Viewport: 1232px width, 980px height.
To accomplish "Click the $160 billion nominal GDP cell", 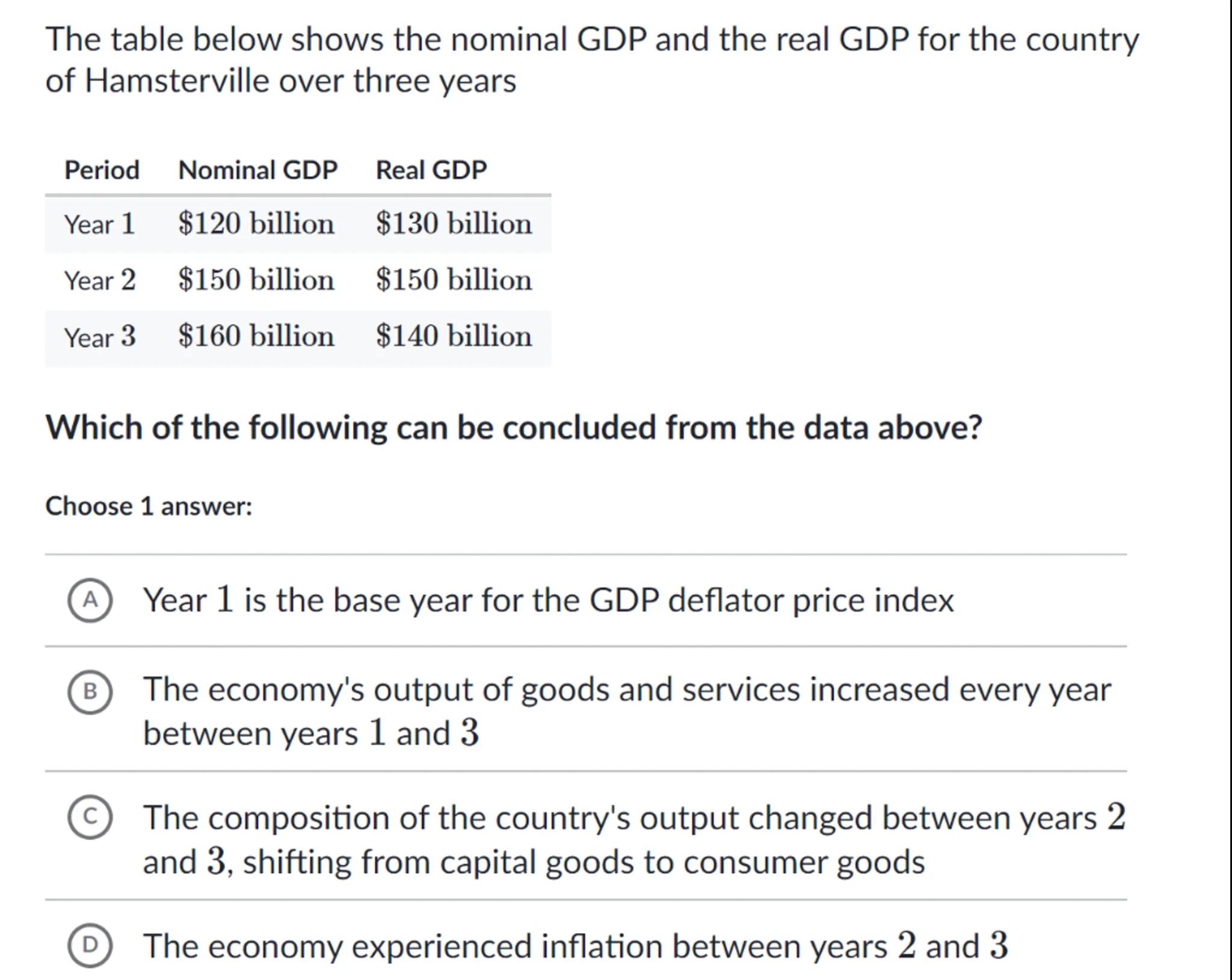I will (256, 336).
